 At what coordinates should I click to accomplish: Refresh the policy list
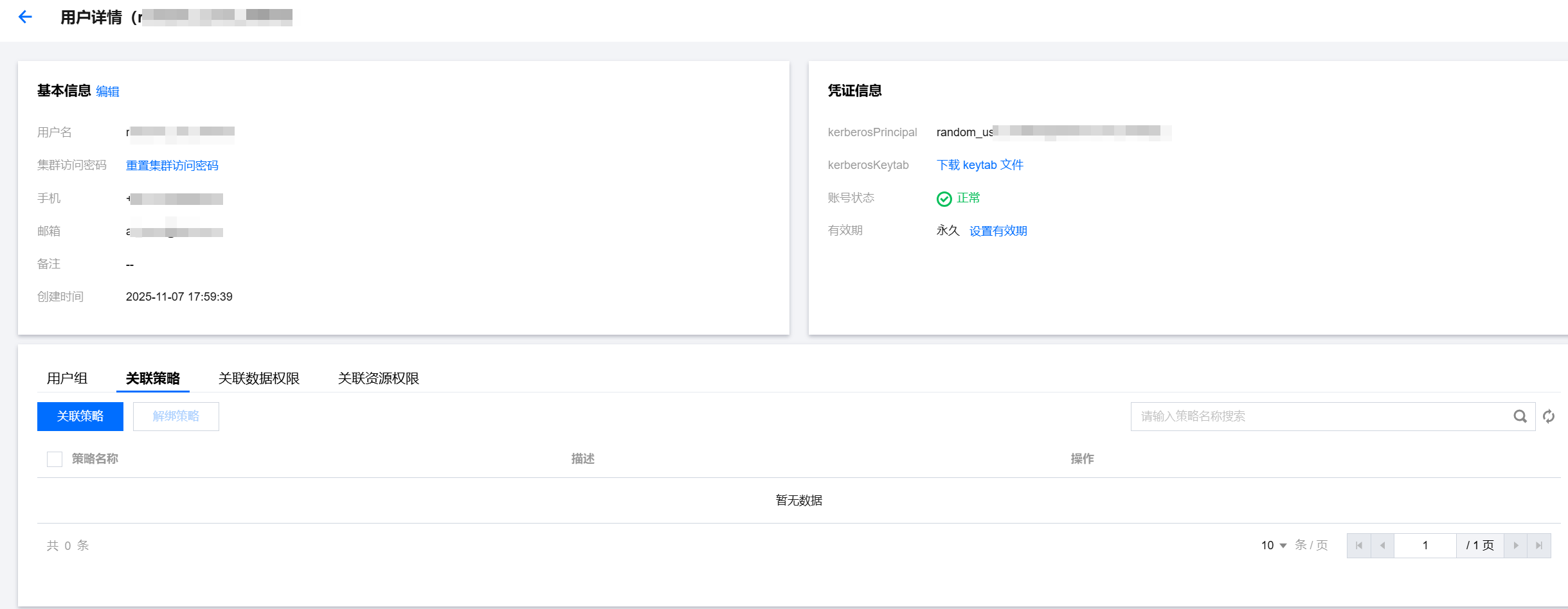tap(1549, 416)
